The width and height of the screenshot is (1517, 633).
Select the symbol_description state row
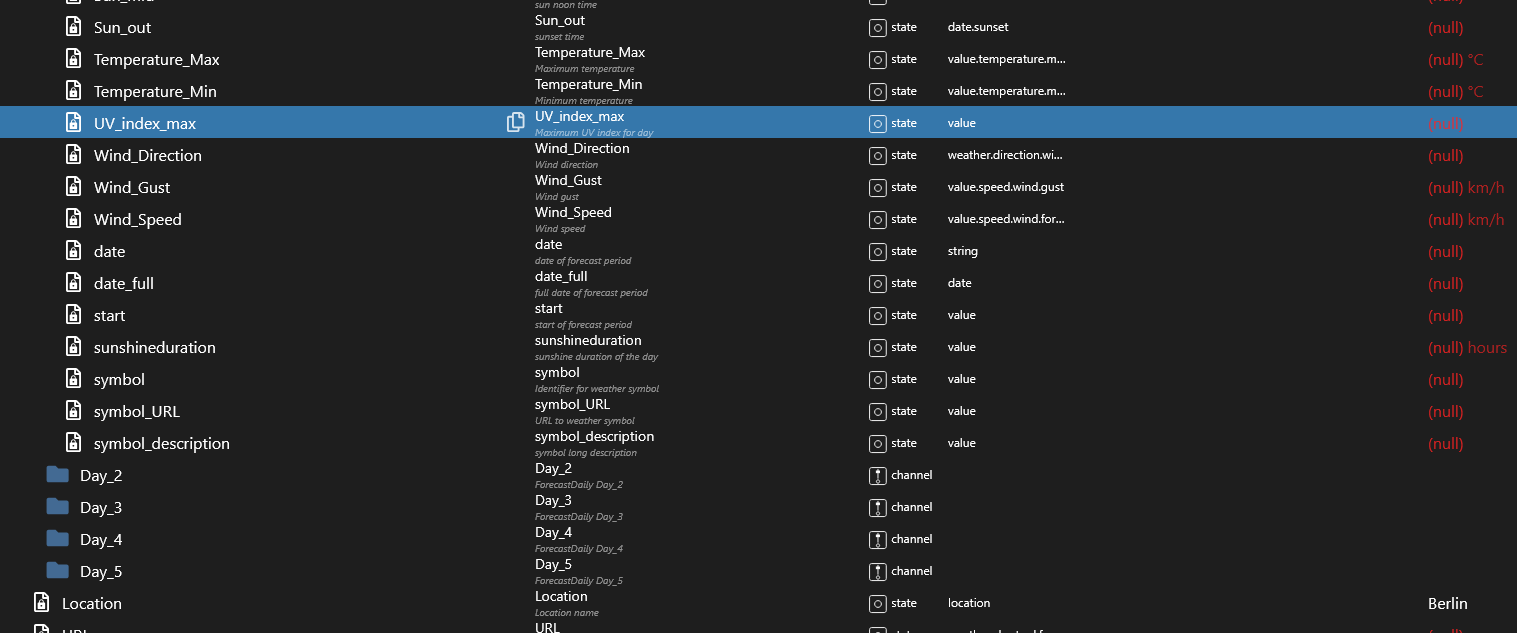coord(161,443)
